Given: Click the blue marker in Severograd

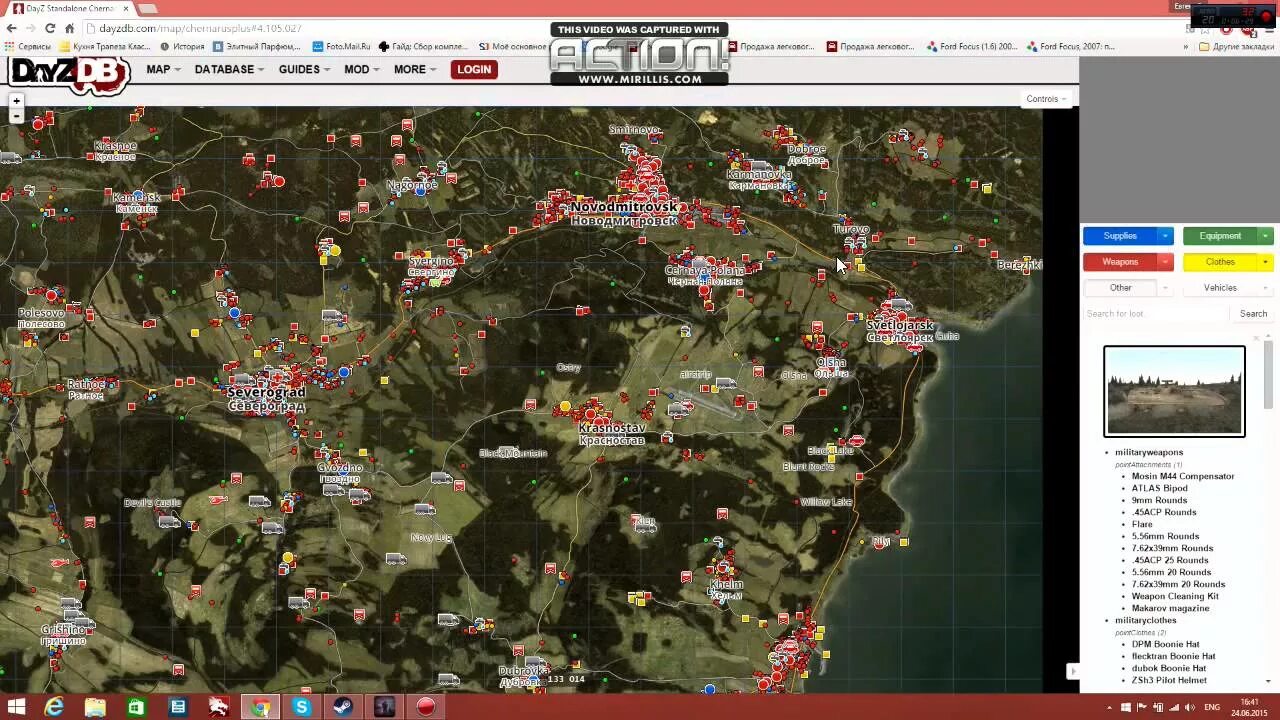Looking at the screenshot, I should click(x=344, y=372).
